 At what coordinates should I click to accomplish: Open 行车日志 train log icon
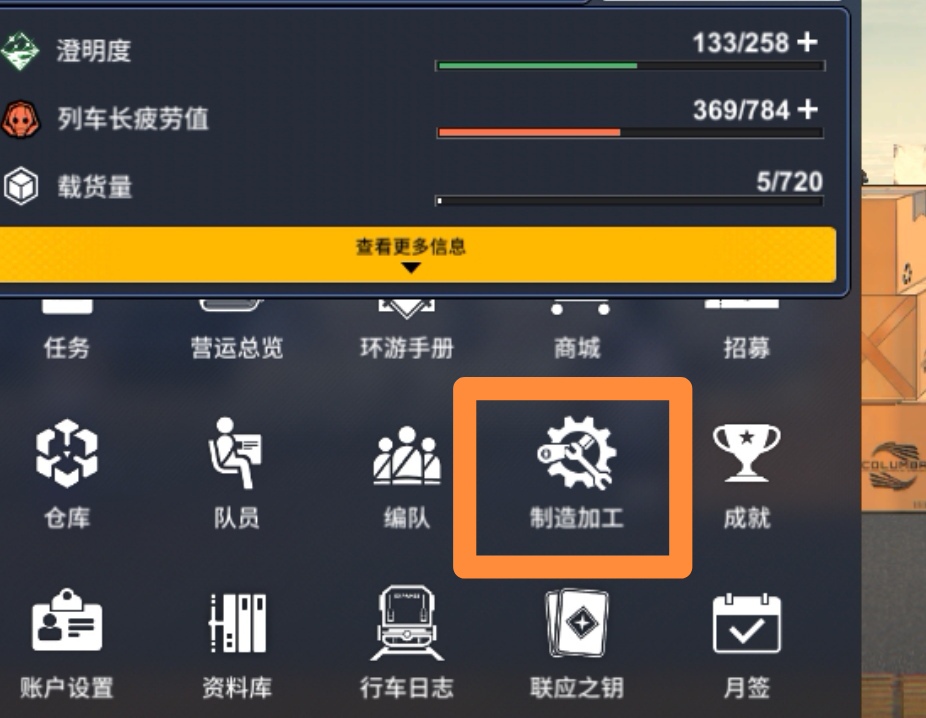(407, 622)
